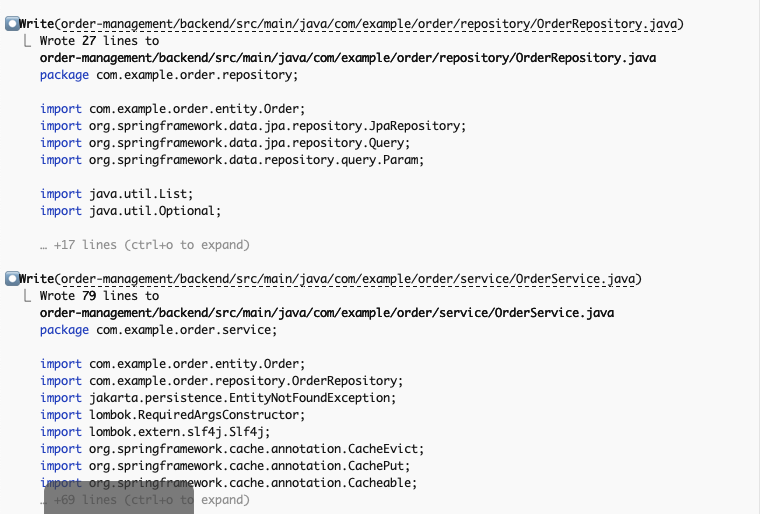This screenshot has width=760, height=514.
Task: Select the bold repository/OrderRepository.java file path
Action: pos(348,58)
